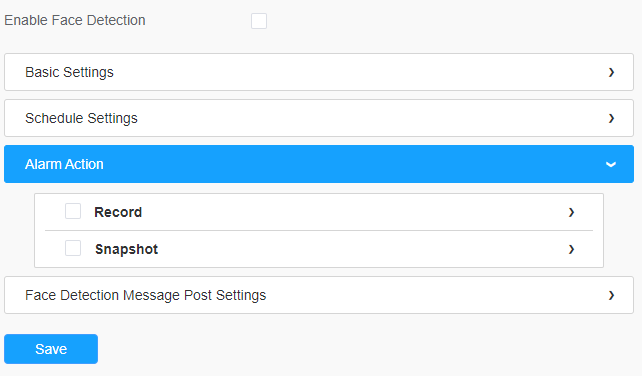
Task: Click the Face Detection Message Post Settings chevron
Action: click(611, 295)
